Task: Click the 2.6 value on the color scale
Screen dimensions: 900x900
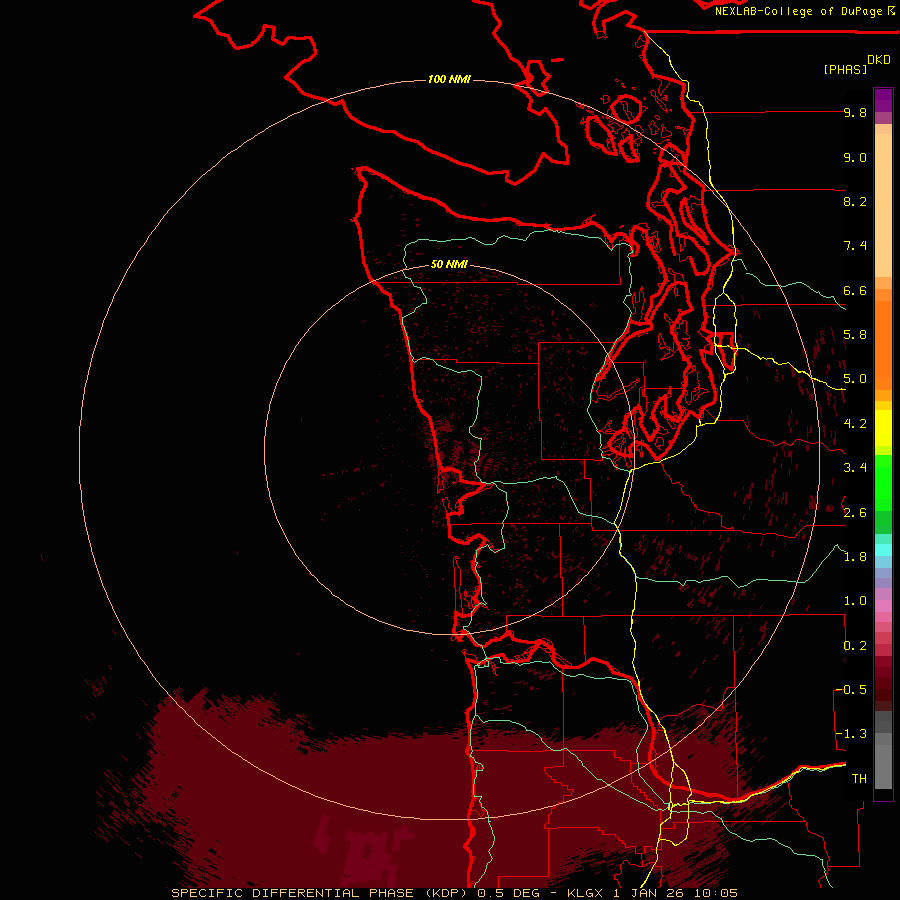Action: (855, 513)
